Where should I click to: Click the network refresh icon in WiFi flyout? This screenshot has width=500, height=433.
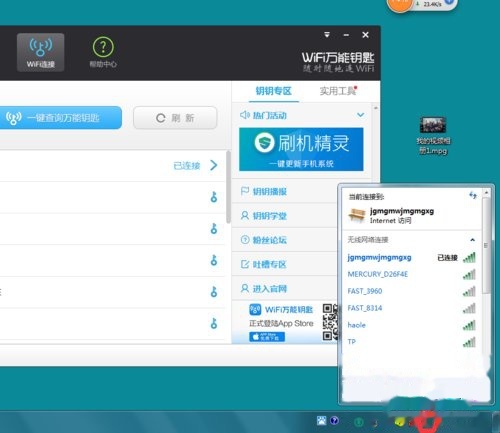[473, 195]
